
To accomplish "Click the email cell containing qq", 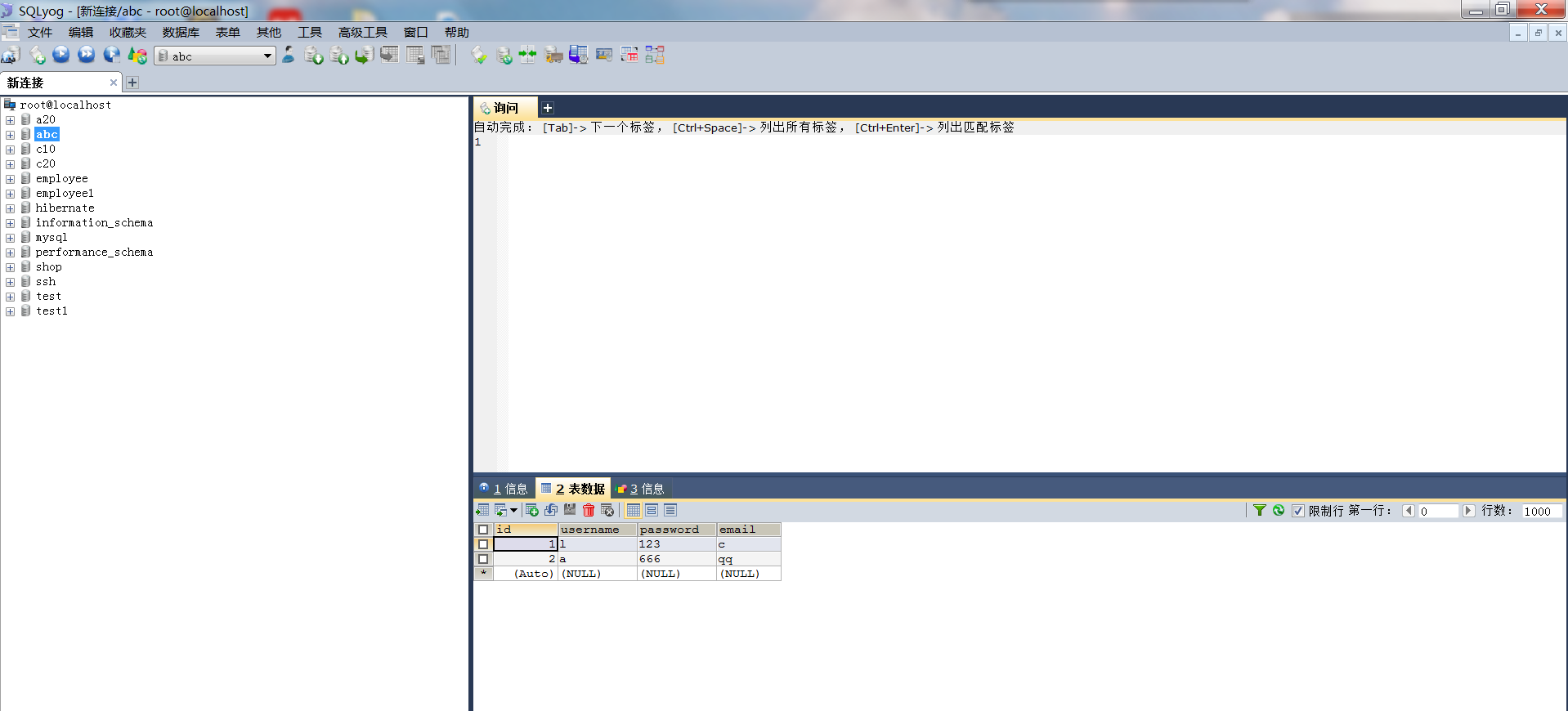I will pyautogui.click(x=749, y=559).
